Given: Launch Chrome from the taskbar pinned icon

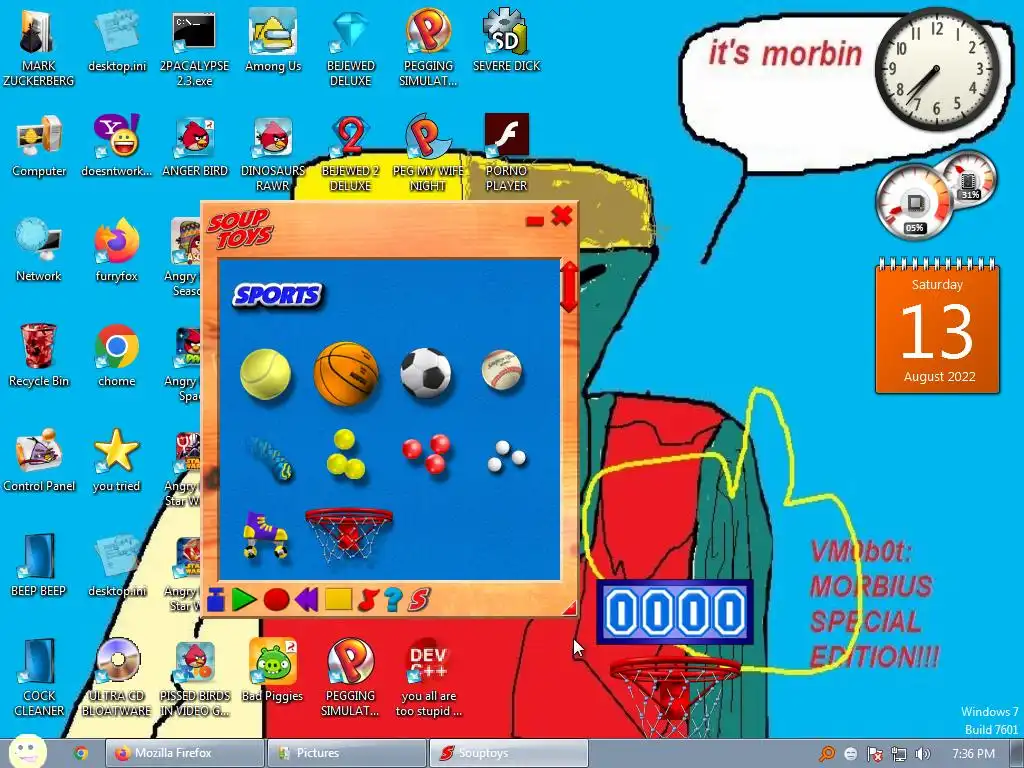Looking at the screenshot, I should 81,753.
